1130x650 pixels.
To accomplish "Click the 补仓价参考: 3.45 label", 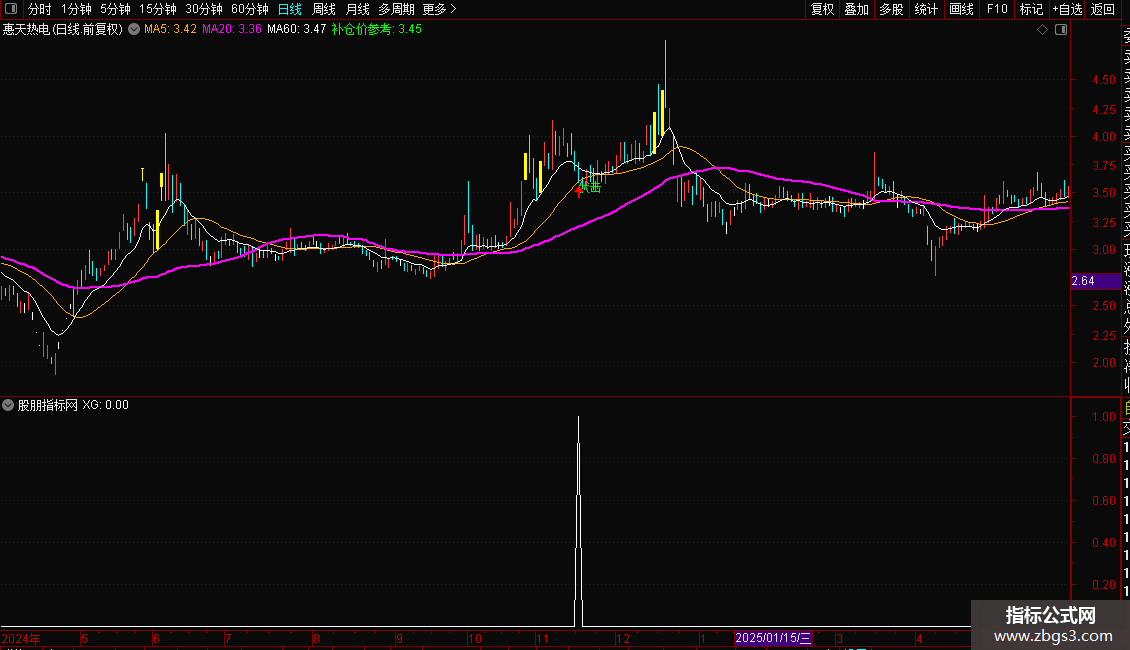I will pos(376,29).
